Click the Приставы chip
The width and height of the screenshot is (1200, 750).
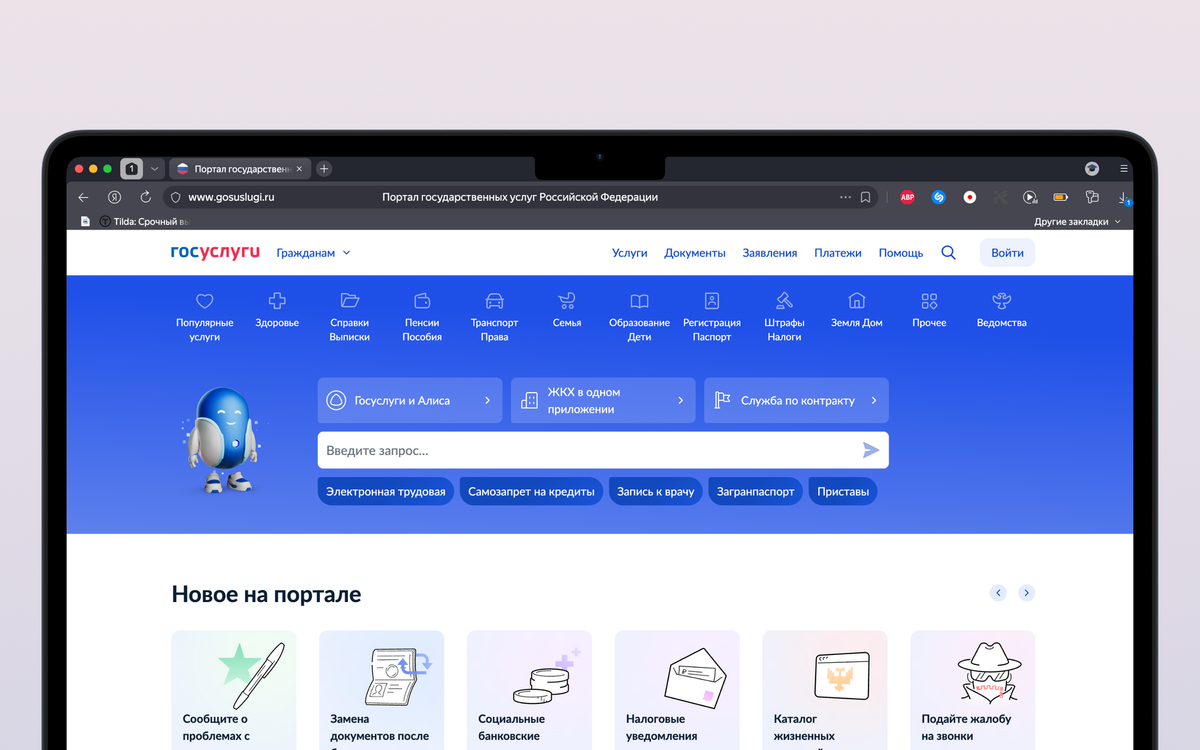pyautogui.click(x=843, y=491)
